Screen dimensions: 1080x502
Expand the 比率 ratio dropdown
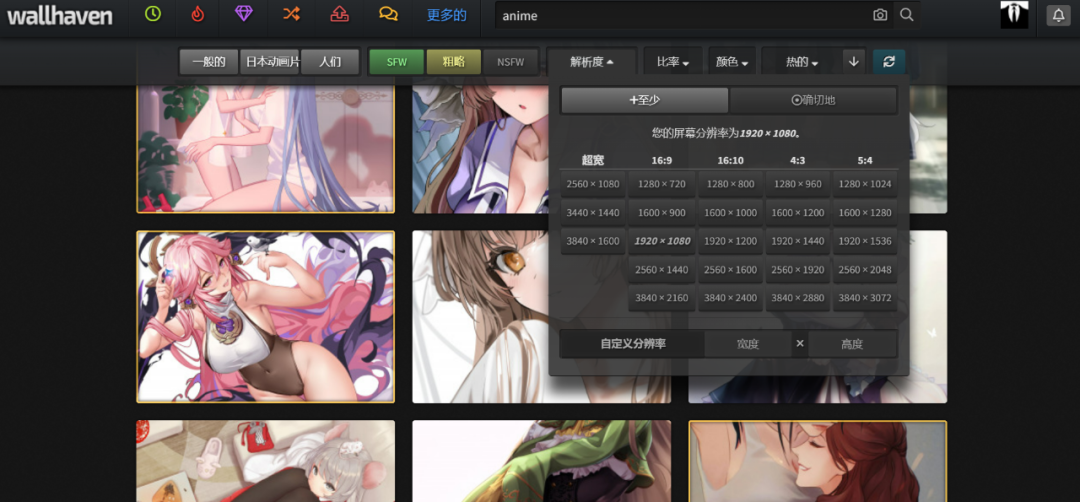tap(673, 62)
